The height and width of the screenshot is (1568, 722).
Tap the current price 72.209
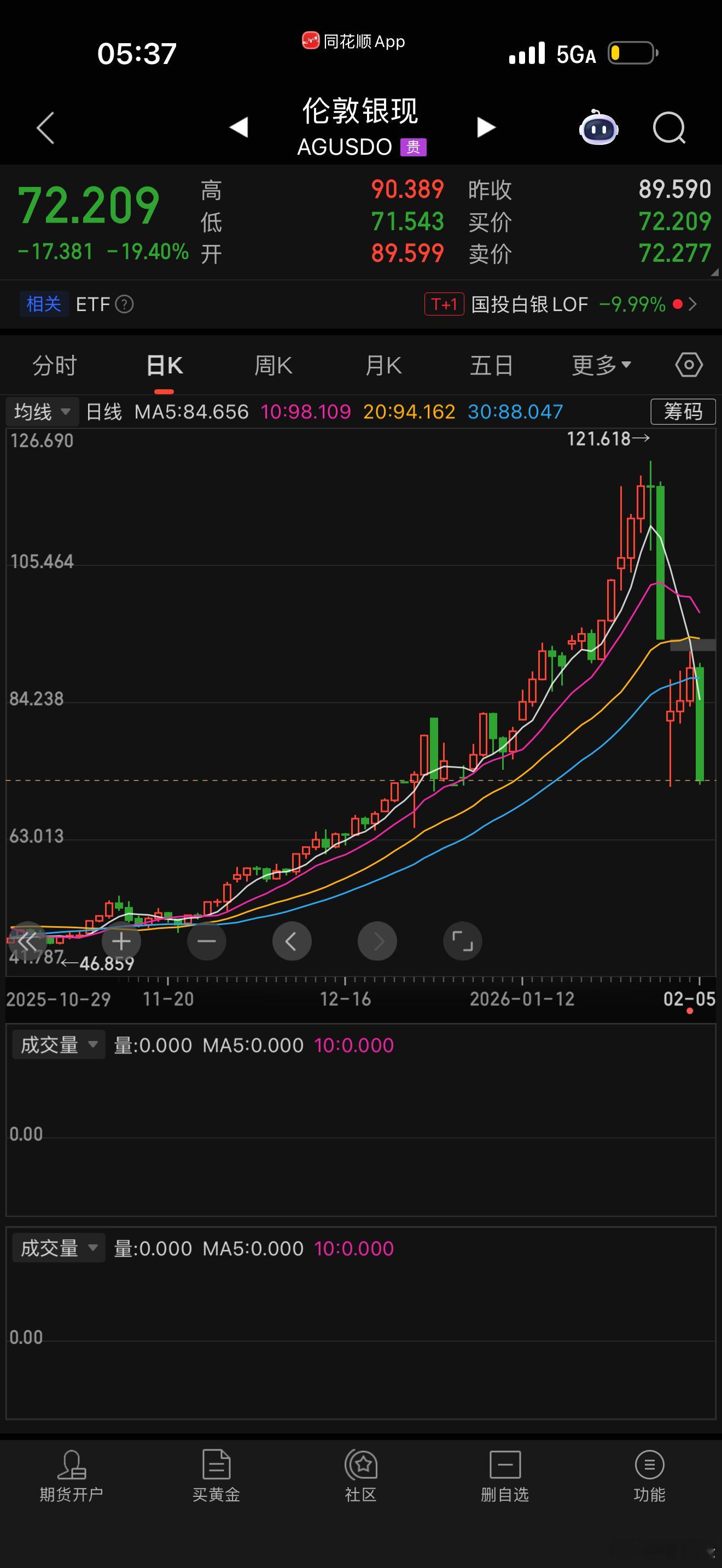click(89, 206)
